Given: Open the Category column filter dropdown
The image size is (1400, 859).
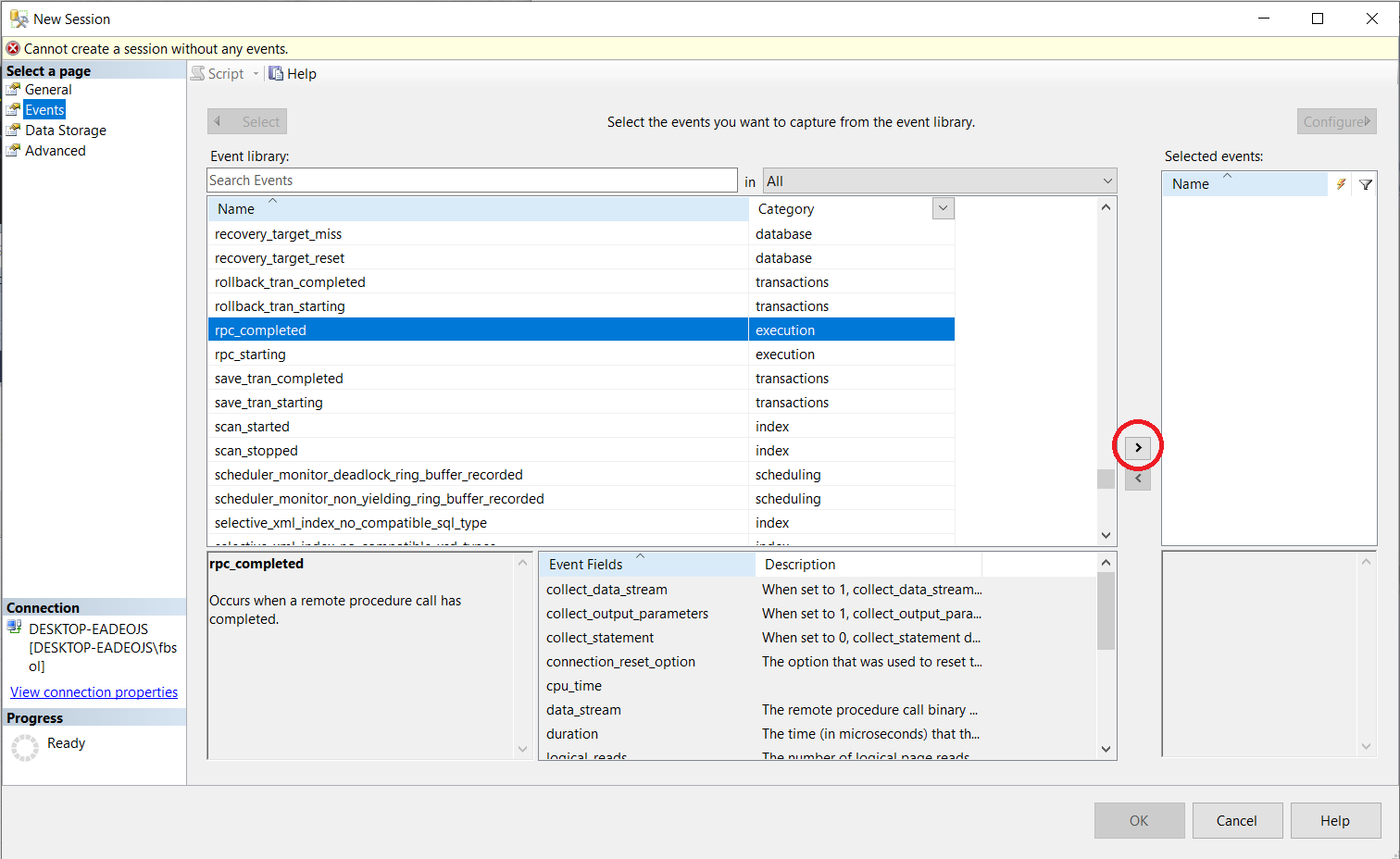Looking at the screenshot, I should tap(943, 208).
